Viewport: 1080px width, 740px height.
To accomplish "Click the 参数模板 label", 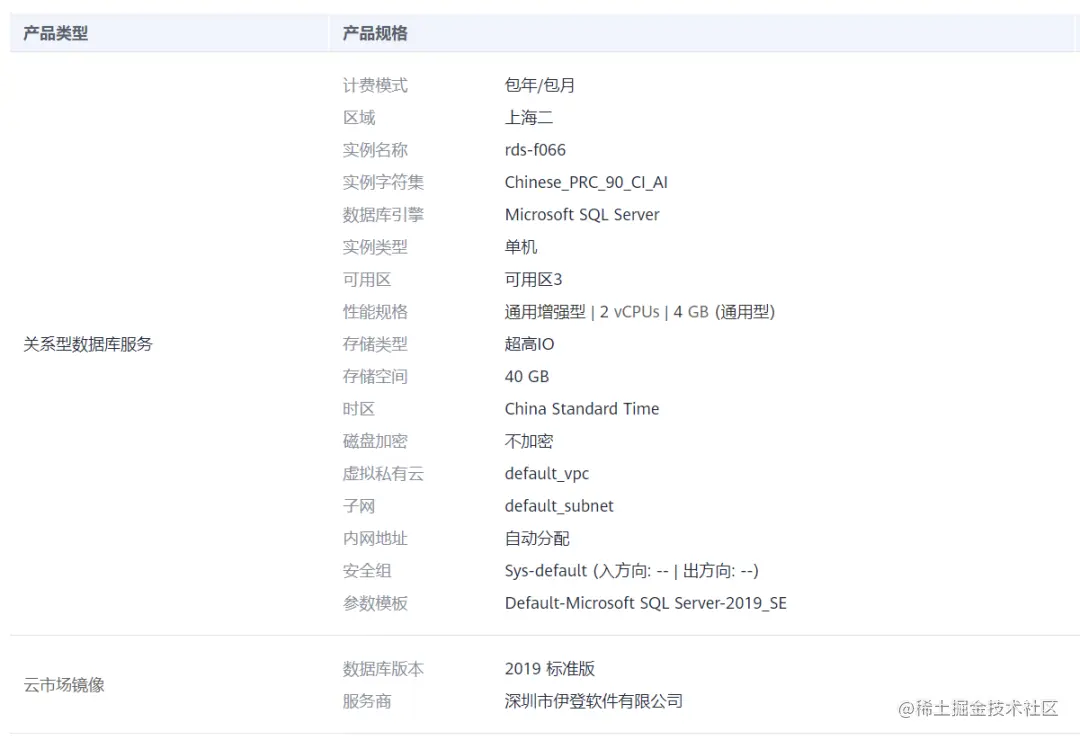I will 375,603.
